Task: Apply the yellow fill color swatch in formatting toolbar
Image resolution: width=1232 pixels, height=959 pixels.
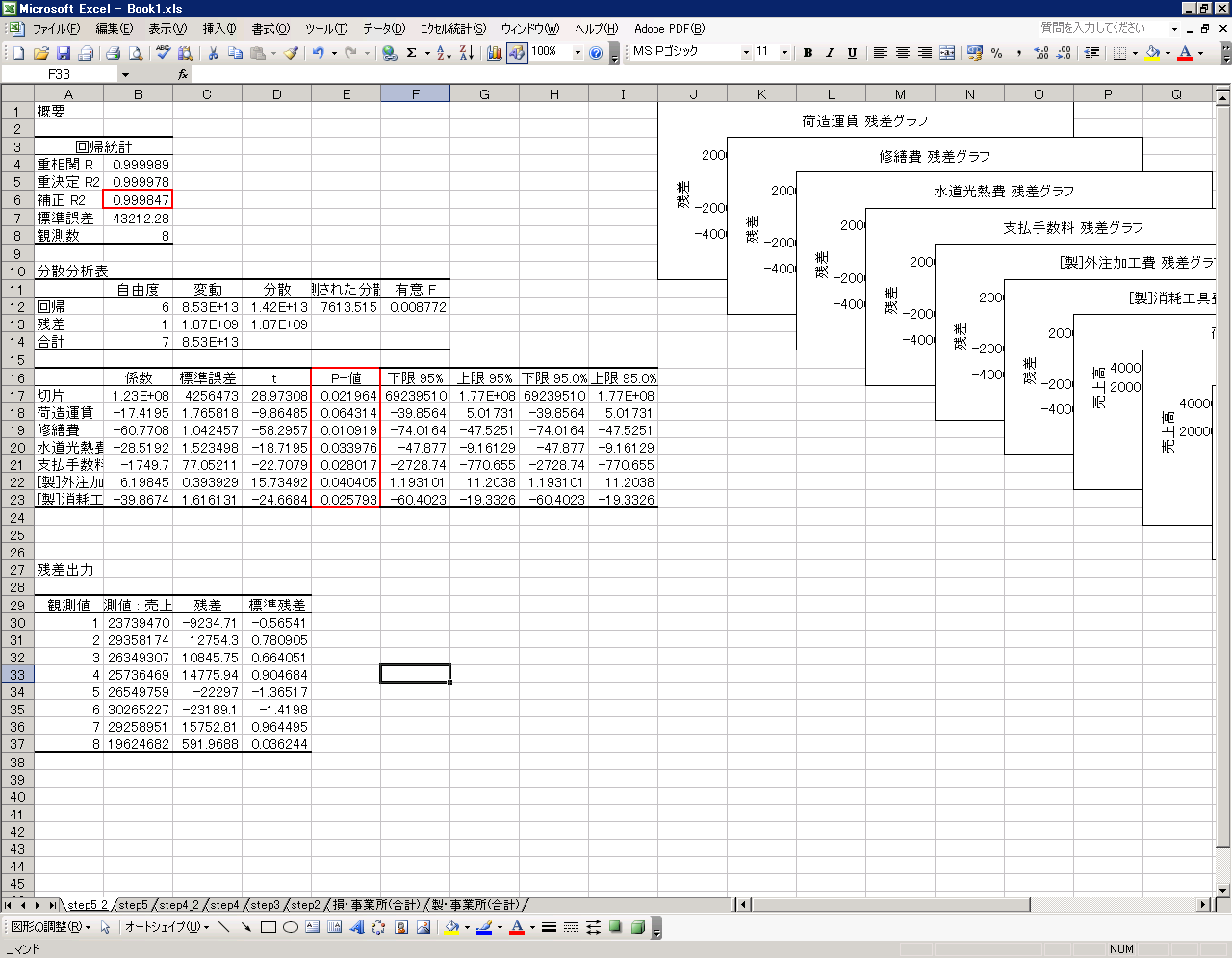Action: click(1152, 53)
